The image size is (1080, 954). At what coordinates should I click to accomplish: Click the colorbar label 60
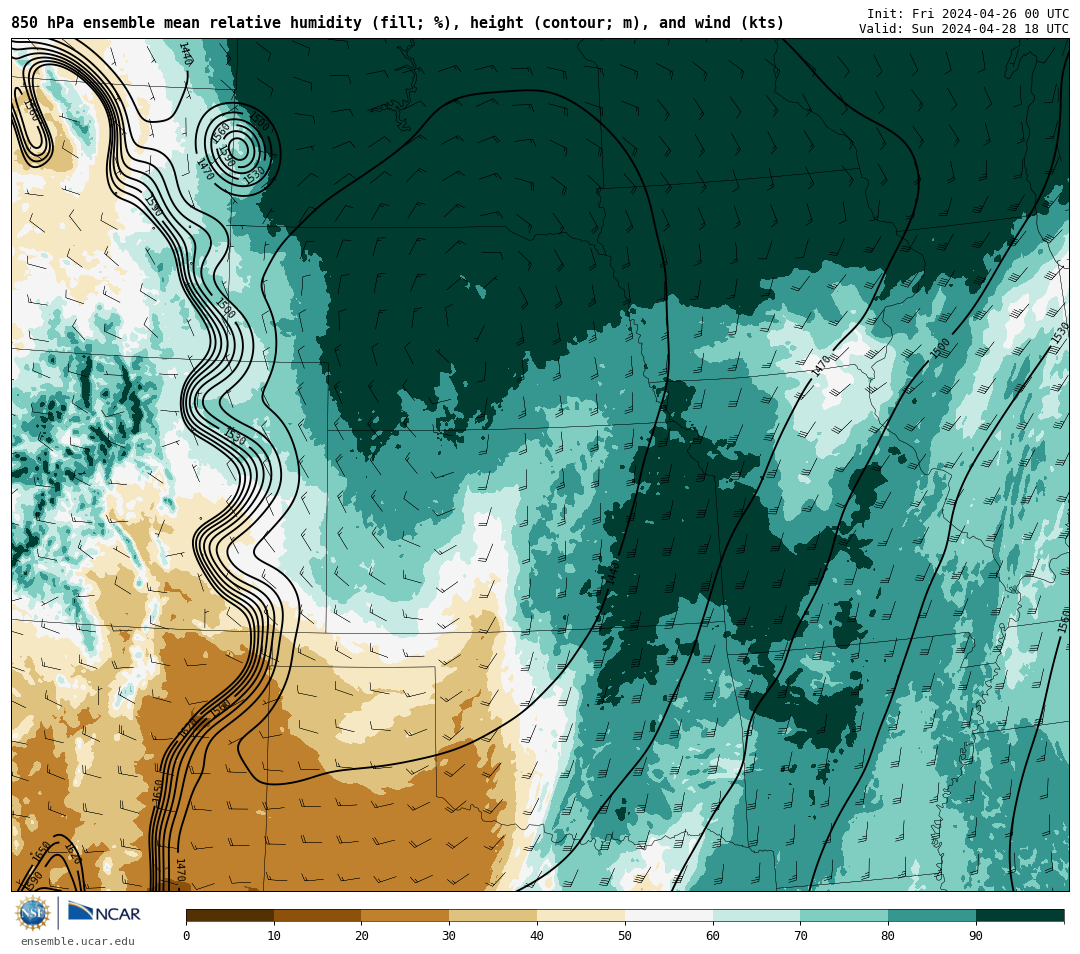coord(713,935)
